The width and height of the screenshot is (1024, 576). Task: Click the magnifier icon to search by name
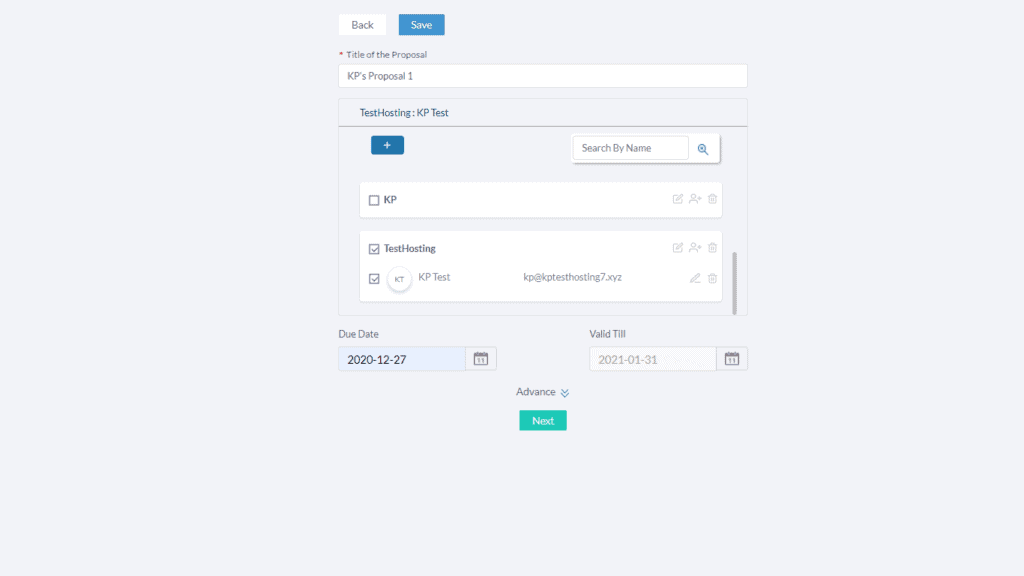(x=703, y=148)
